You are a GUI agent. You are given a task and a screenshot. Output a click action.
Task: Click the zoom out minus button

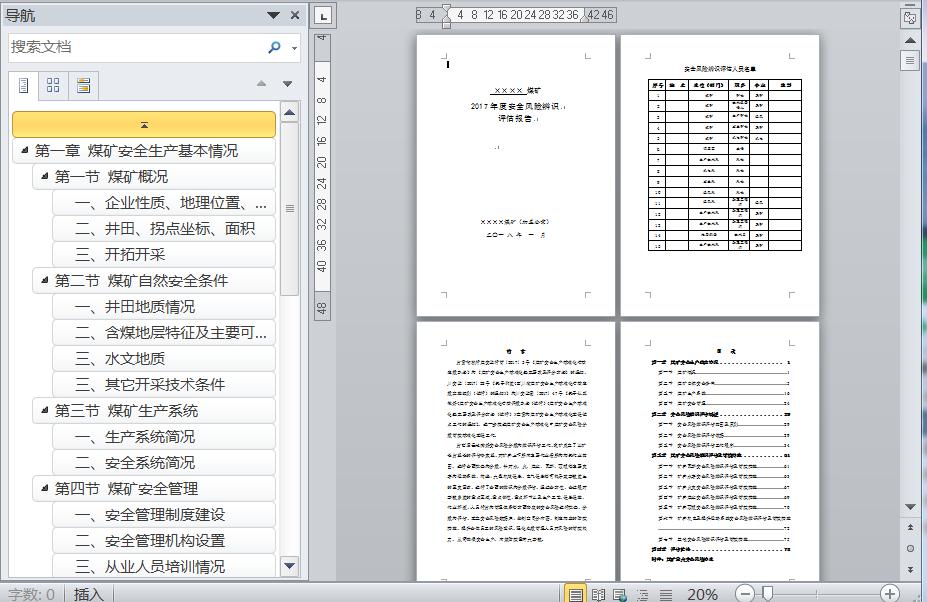(745, 593)
